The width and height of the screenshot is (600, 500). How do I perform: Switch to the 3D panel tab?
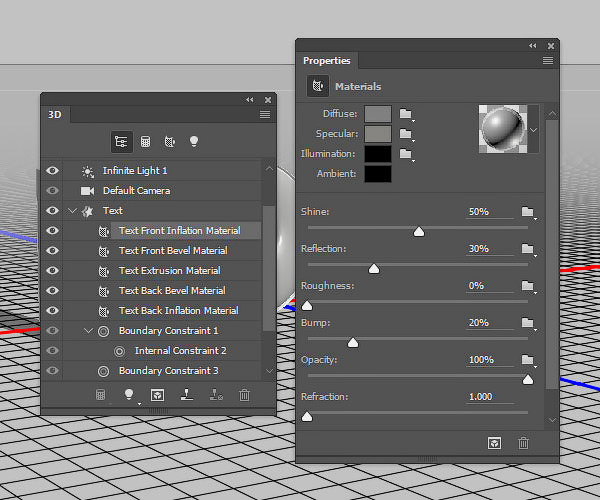tap(55, 114)
